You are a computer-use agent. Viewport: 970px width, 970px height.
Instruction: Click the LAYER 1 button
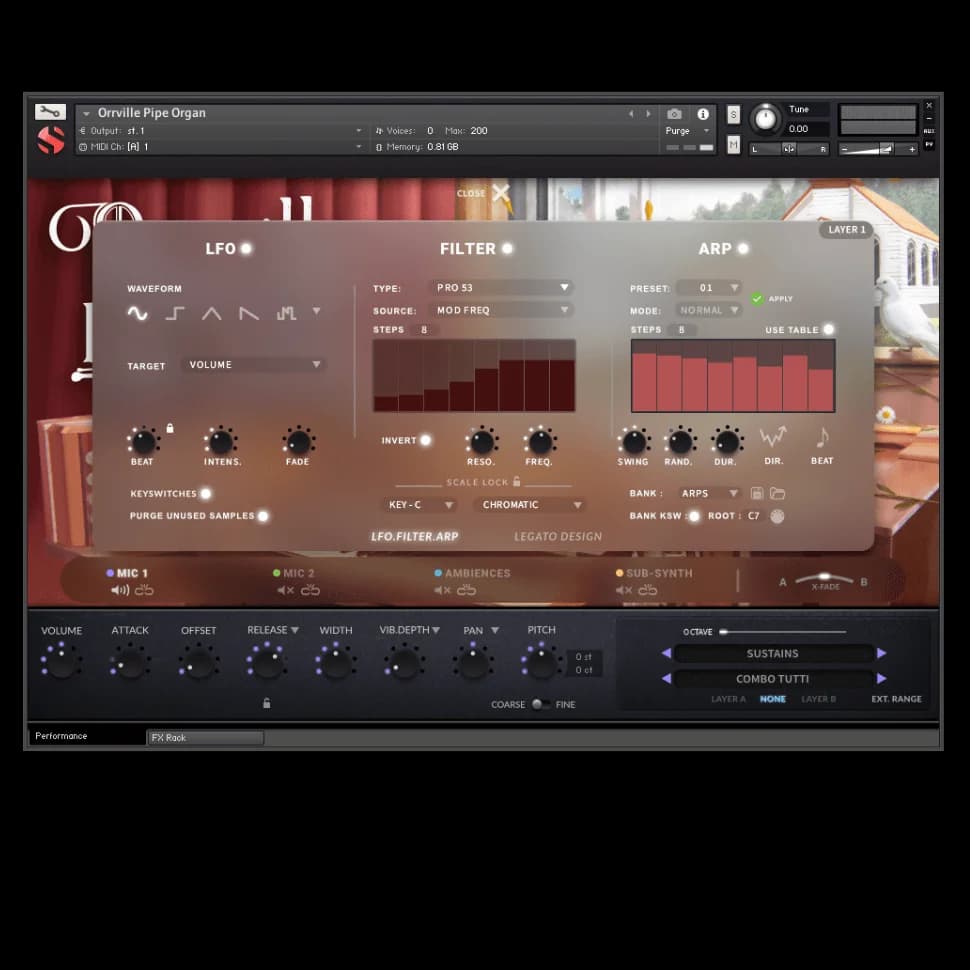click(x=845, y=230)
